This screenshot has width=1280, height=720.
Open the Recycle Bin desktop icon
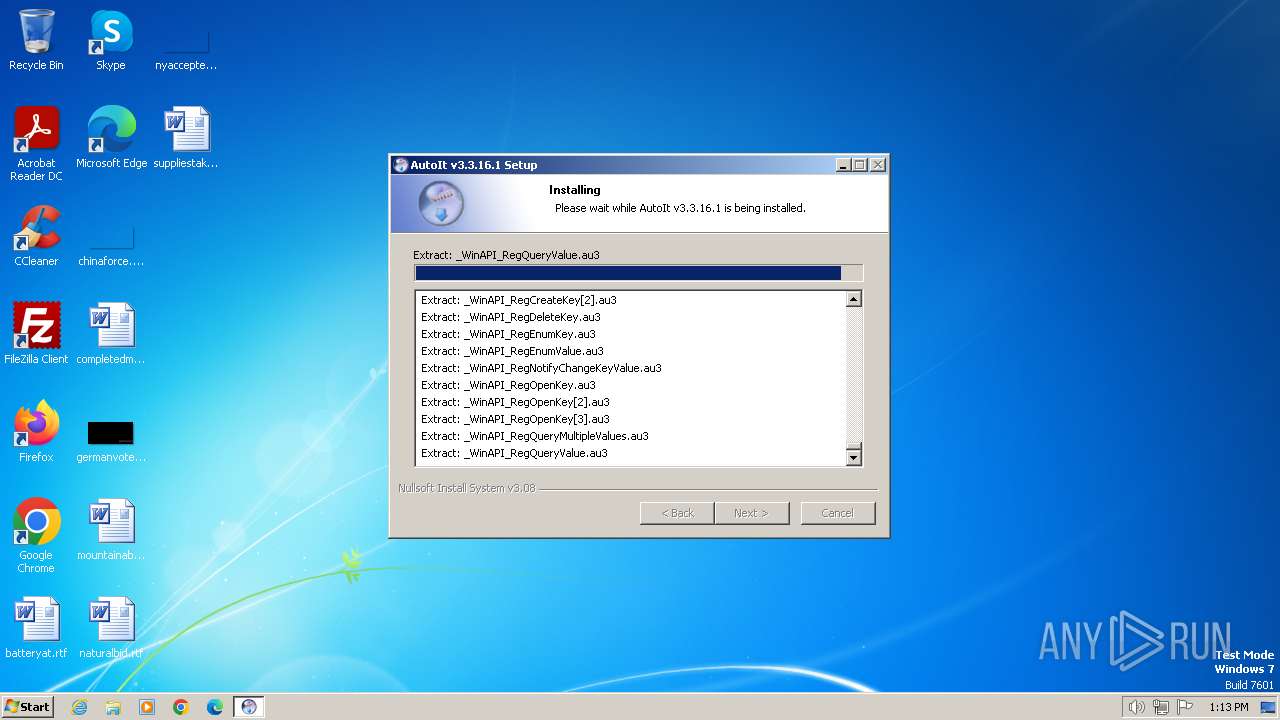pyautogui.click(x=36, y=40)
